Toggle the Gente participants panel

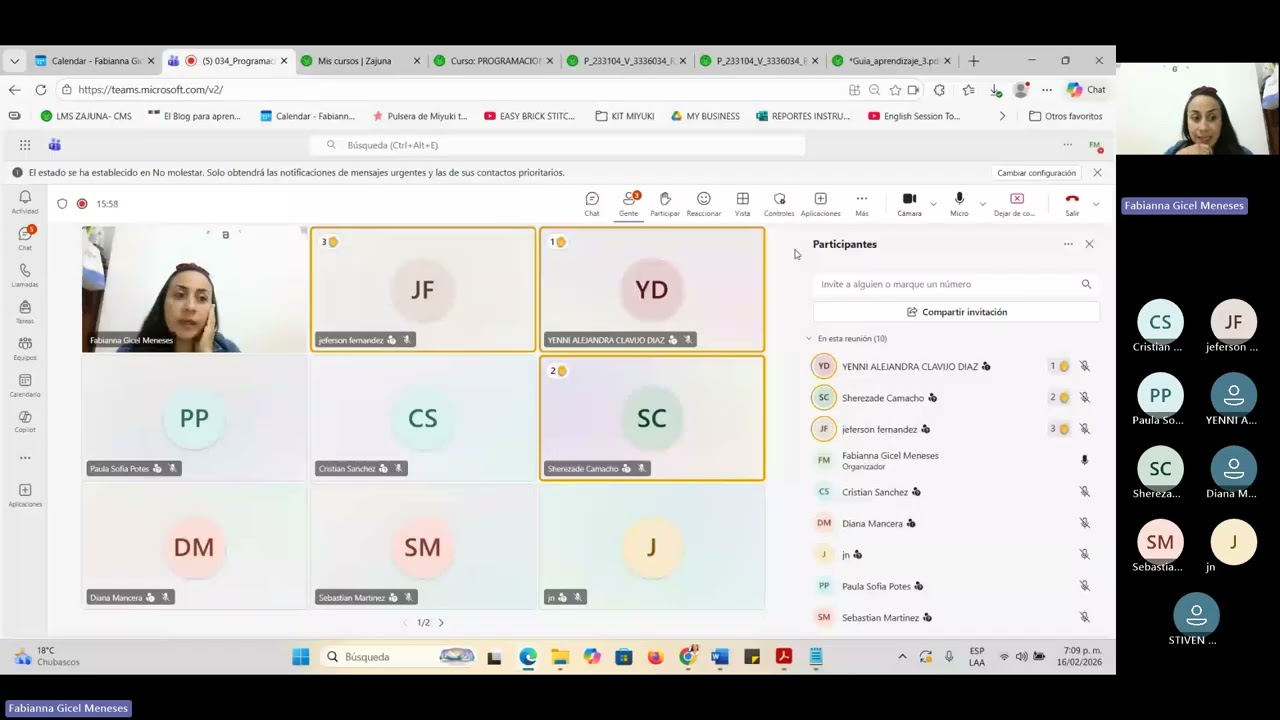628,204
